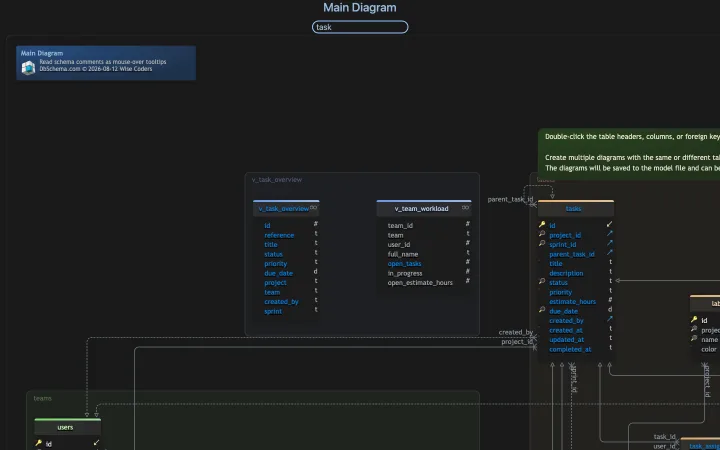
Task: Click the search field containing 'task'
Action: tap(360, 27)
